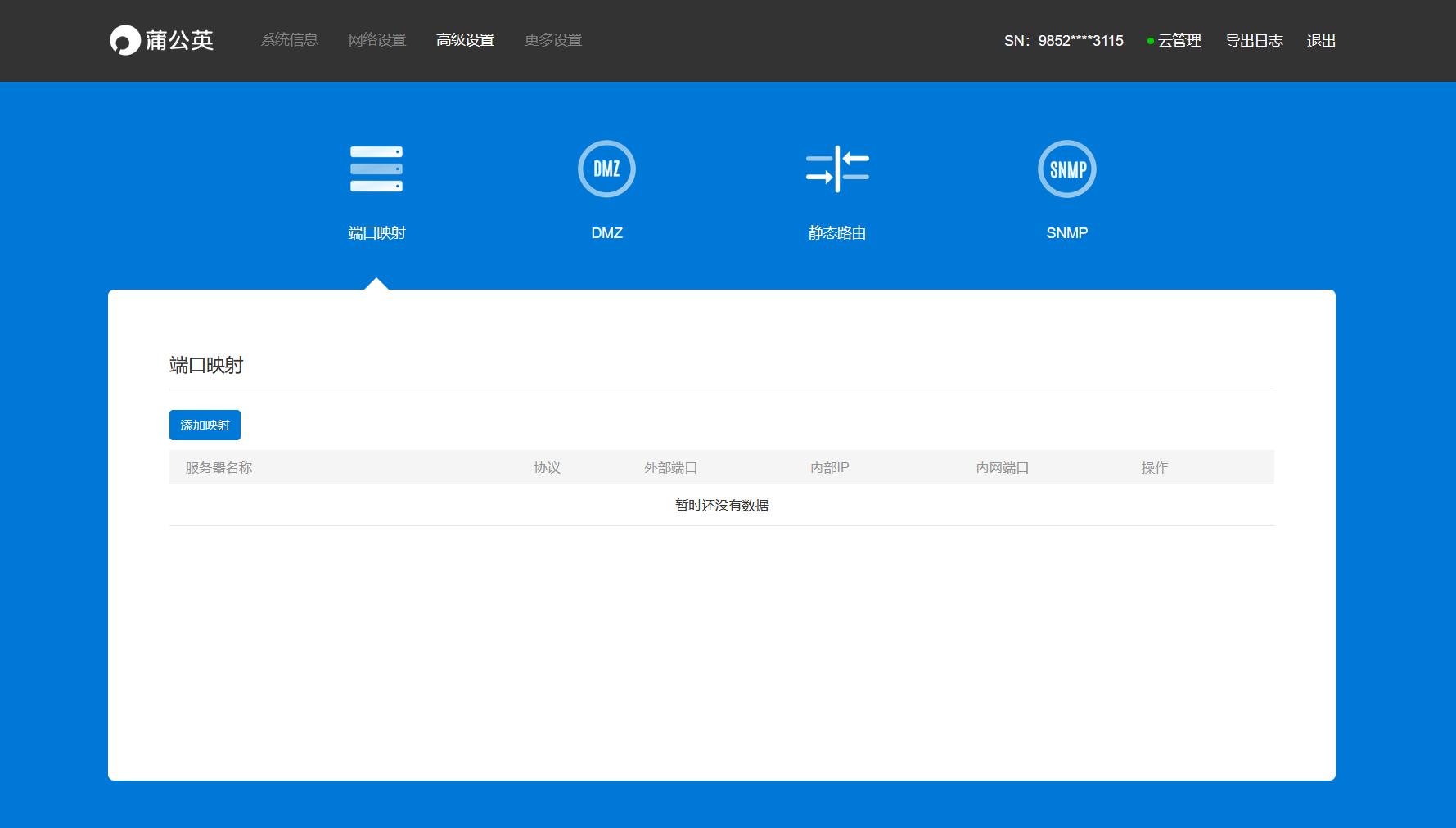Viewport: 1456px width, 828px height.
Task: Click the 内网端口 column header
Action: pos(1002,468)
